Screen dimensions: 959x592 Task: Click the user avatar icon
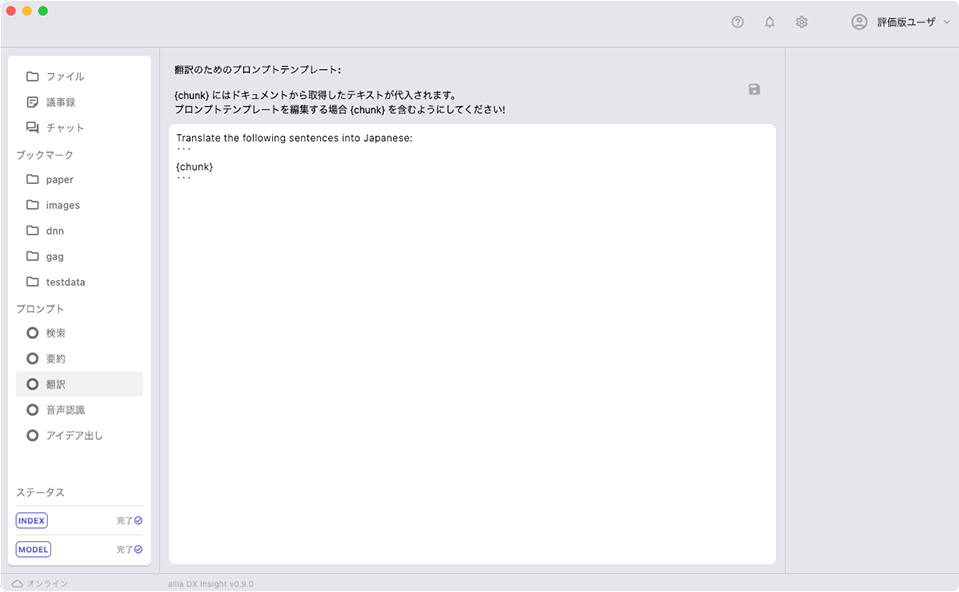coord(859,22)
